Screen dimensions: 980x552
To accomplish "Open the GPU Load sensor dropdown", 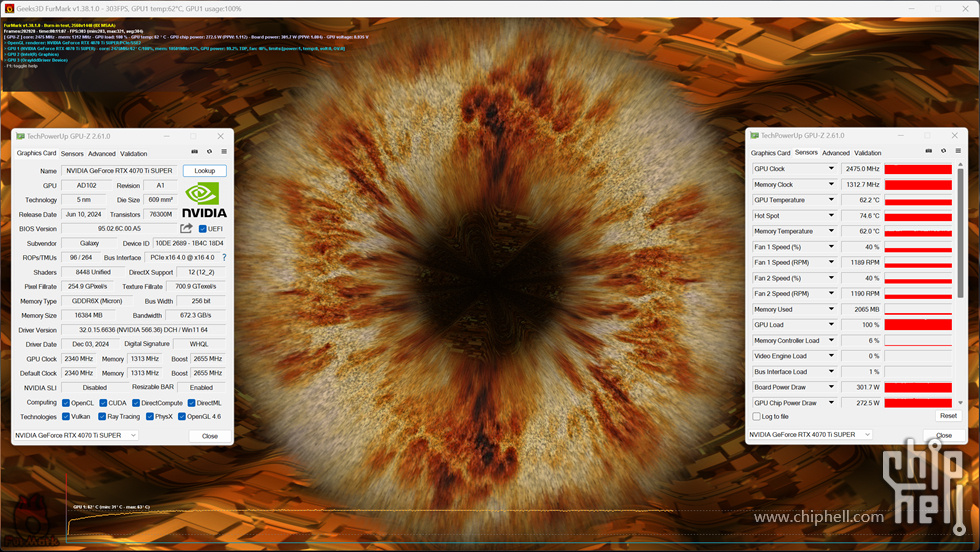I will pos(831,325).
